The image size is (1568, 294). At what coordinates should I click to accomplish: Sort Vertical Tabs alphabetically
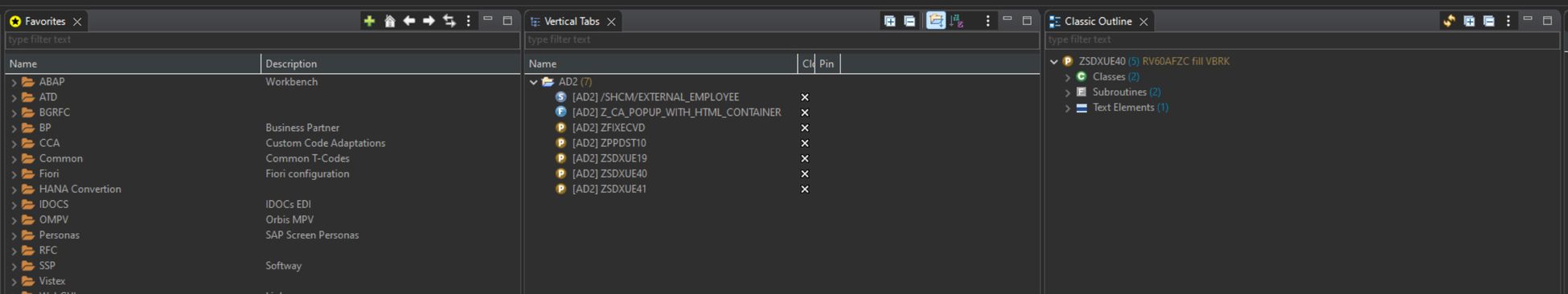(x=957, y=21)
